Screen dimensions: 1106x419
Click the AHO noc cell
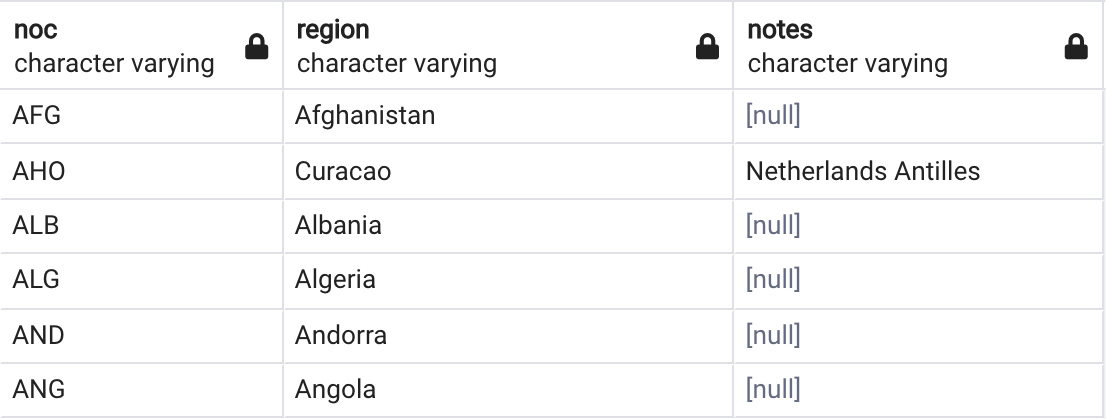coord(141,171)
